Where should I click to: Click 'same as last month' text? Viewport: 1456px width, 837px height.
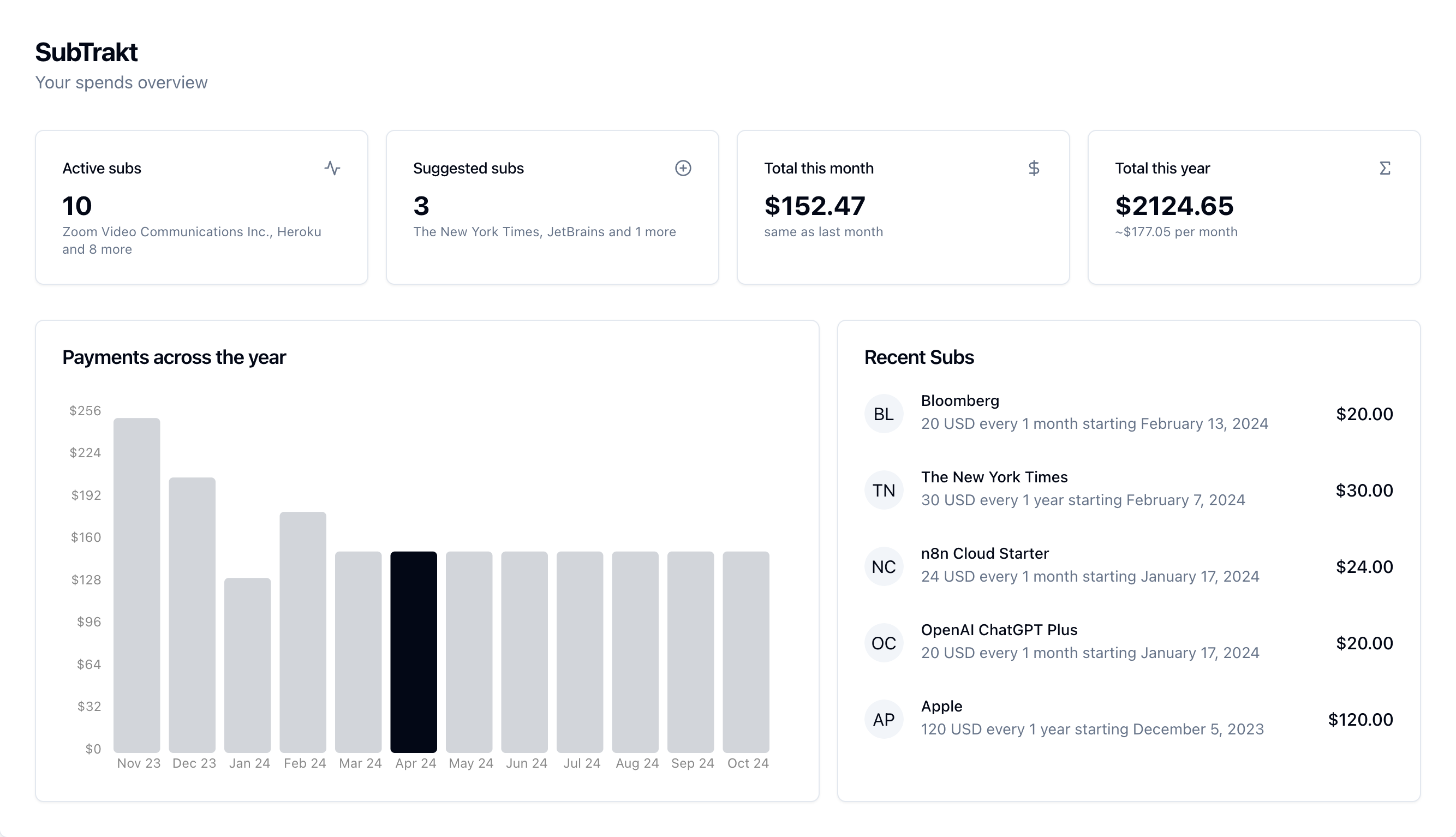click(x=823, y=232)
